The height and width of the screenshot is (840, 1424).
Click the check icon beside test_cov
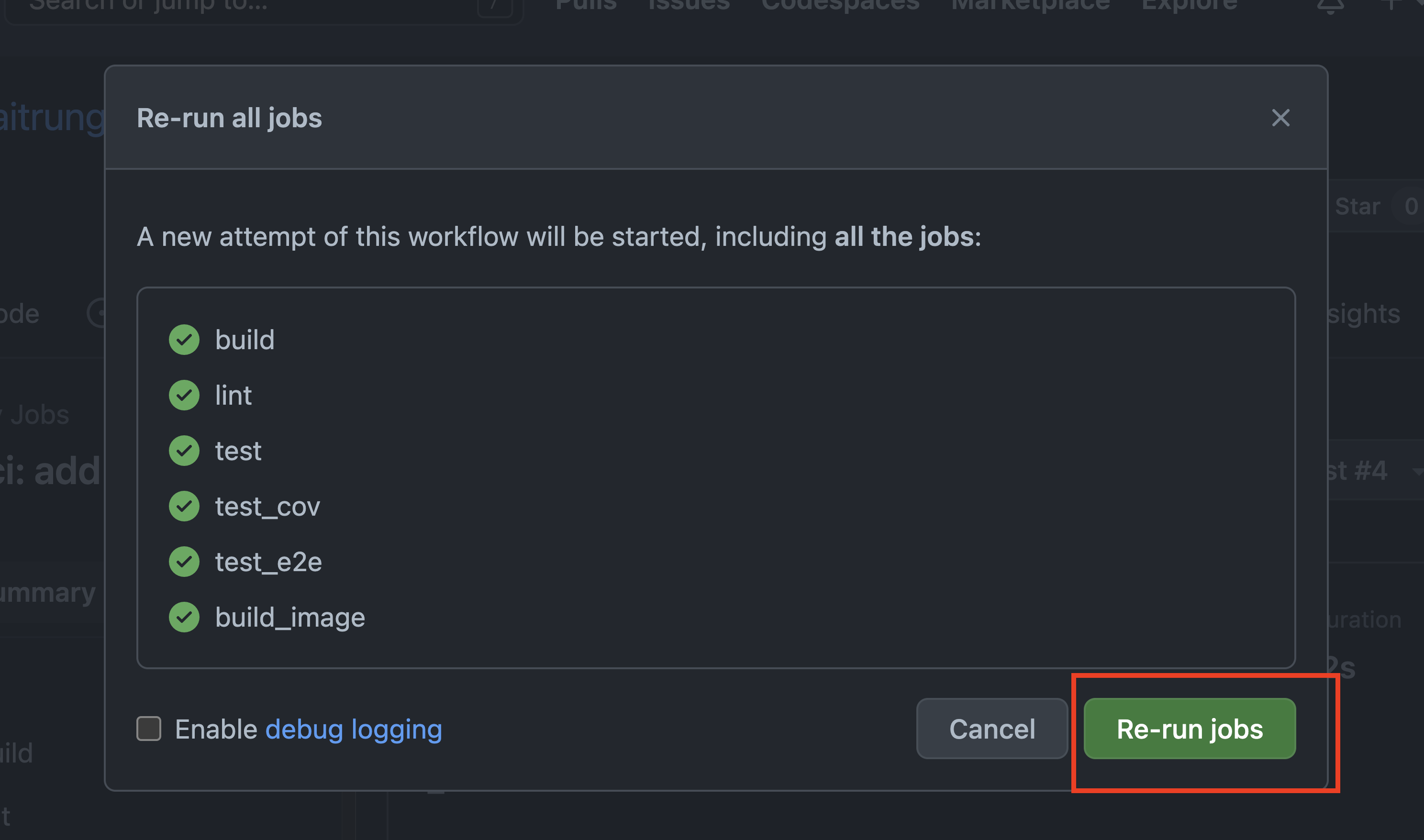[183, 506]
